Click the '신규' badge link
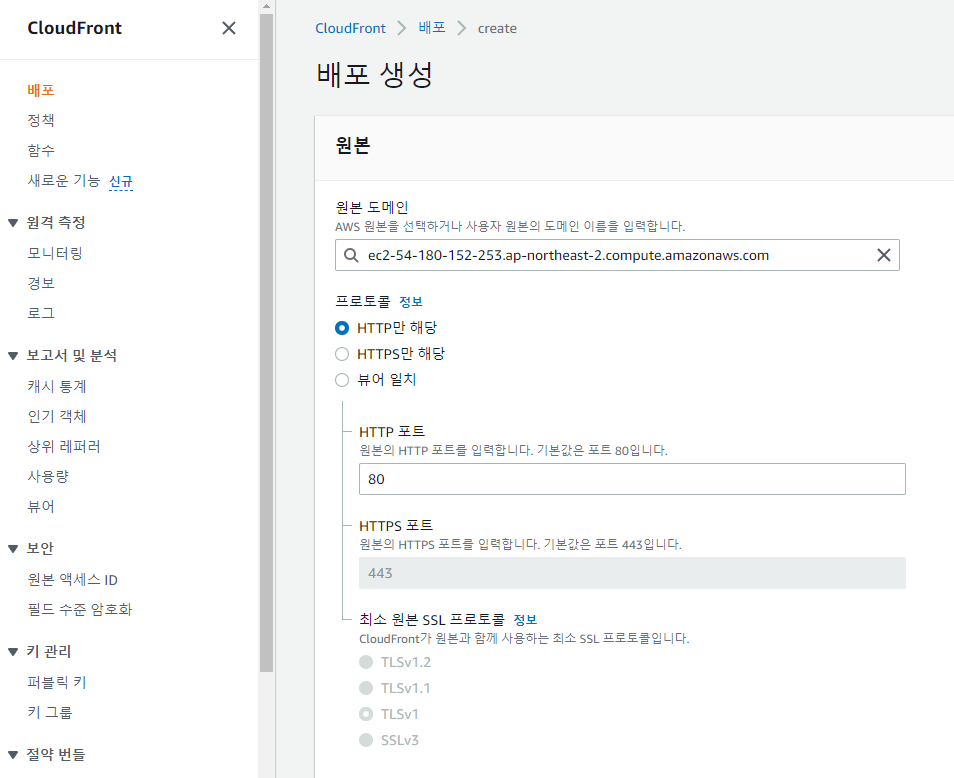 click(120, 181)
